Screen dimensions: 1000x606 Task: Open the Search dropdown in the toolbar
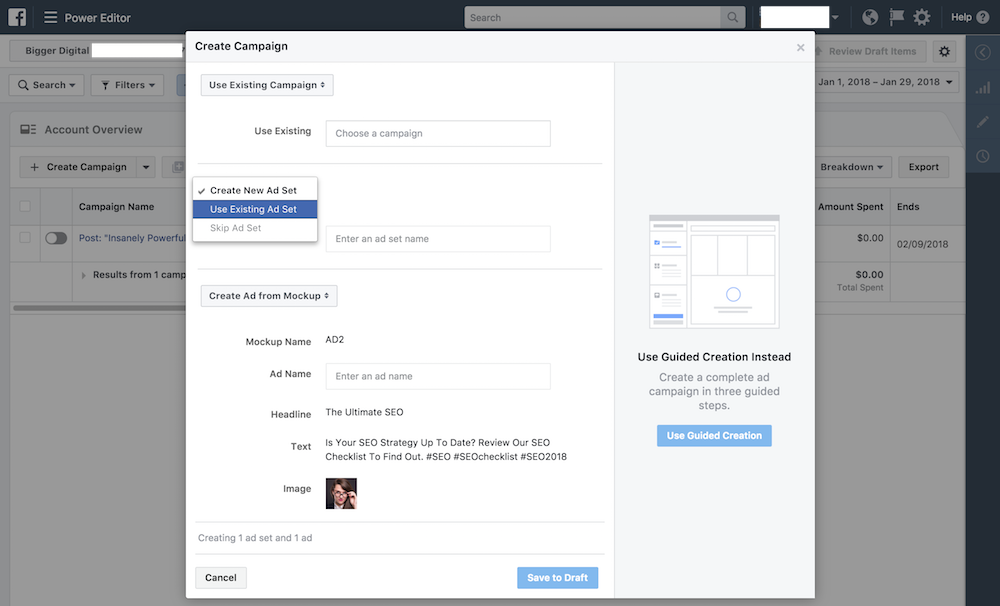pyautogui.click(x=47, y=85)
